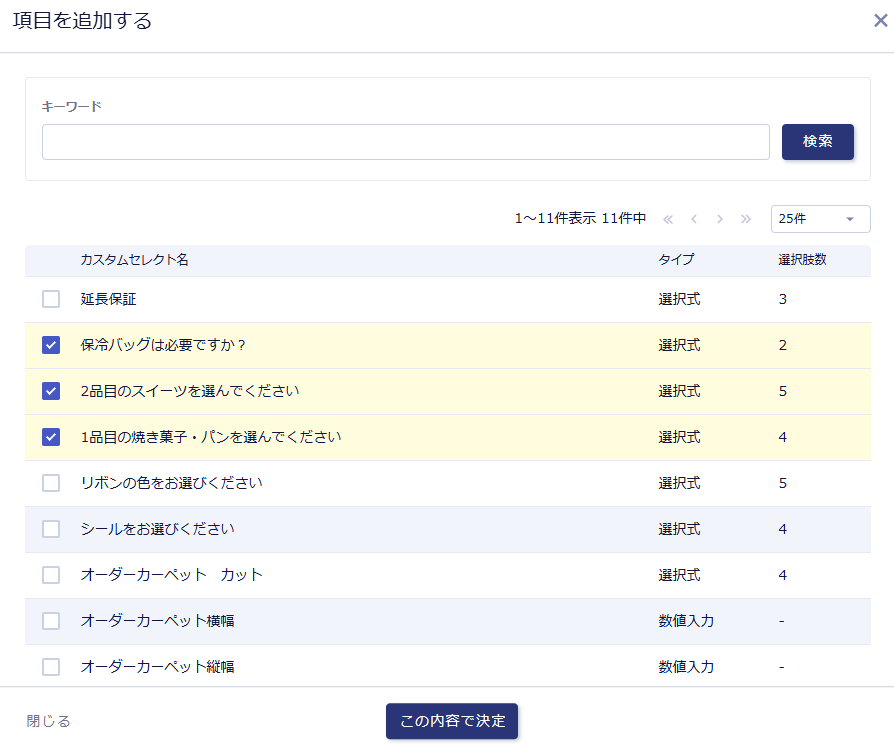This screenshot has height=747, width=894.
Task: Tick the シールをお選びください checkbox
Action: [51, 529]
